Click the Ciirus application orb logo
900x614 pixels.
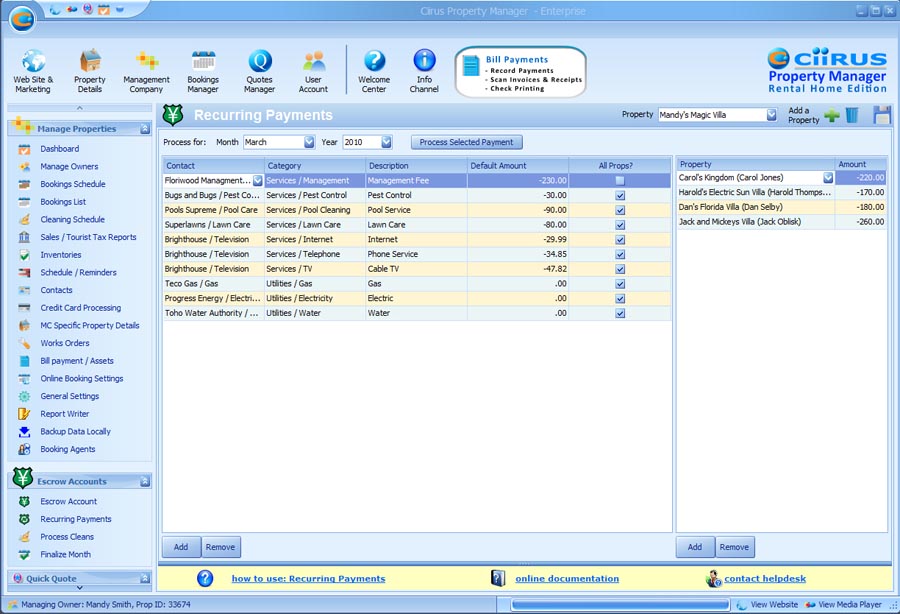[x=22, y=19]
